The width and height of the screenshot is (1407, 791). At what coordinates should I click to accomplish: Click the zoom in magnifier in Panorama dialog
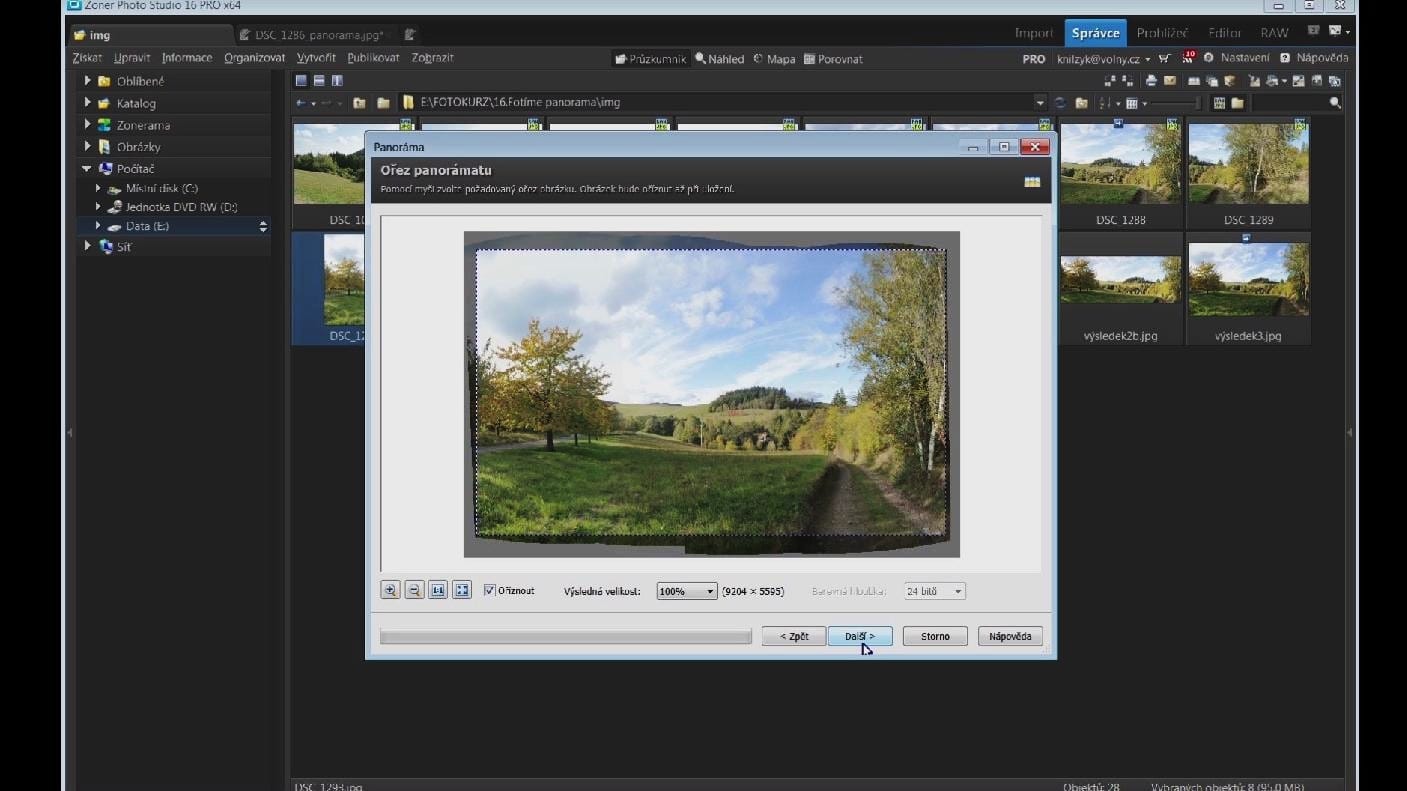pos(390,591)
